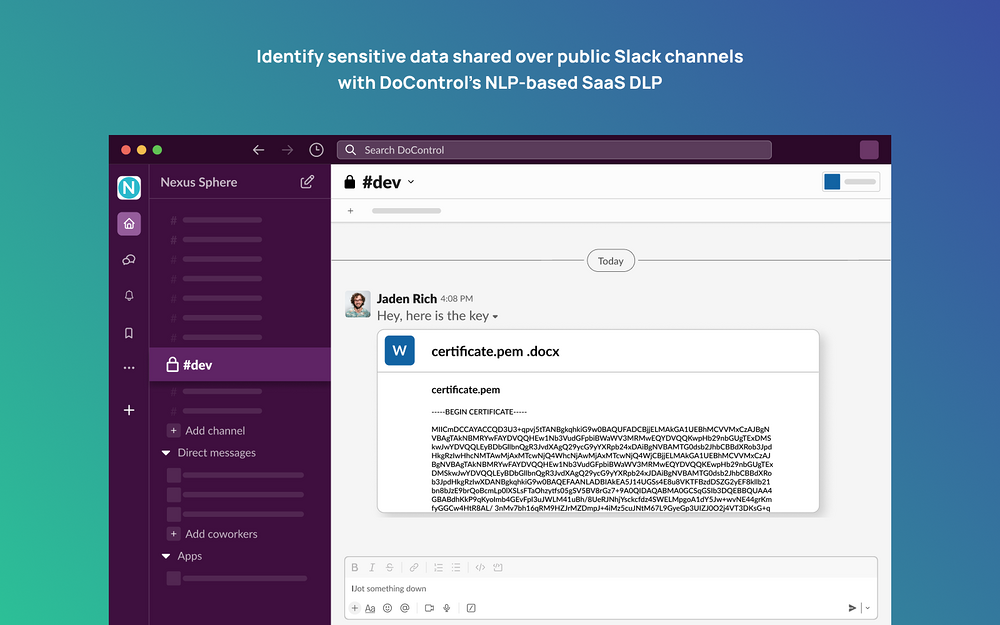Open the Home view in sidebar
This screenshot has width=1000, height=625.
(x=129, y=224)
